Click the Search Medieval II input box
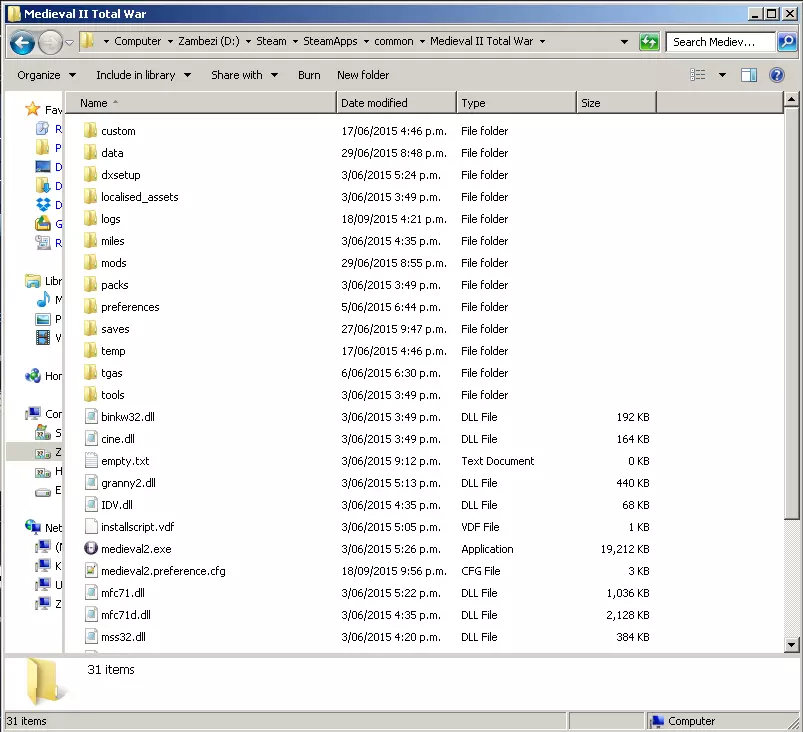Image resolution: width=803 pixels, height=732 pixels. (x=721, y=42)
